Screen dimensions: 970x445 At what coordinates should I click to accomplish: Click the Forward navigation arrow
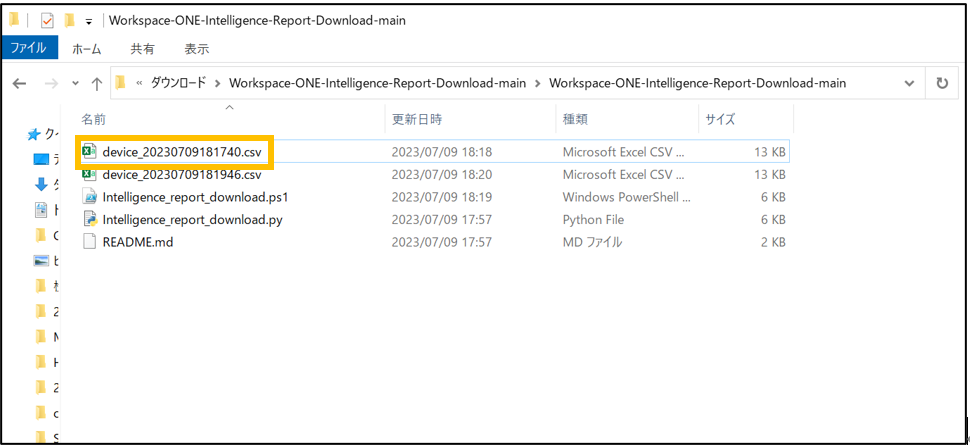pos(51,83)
